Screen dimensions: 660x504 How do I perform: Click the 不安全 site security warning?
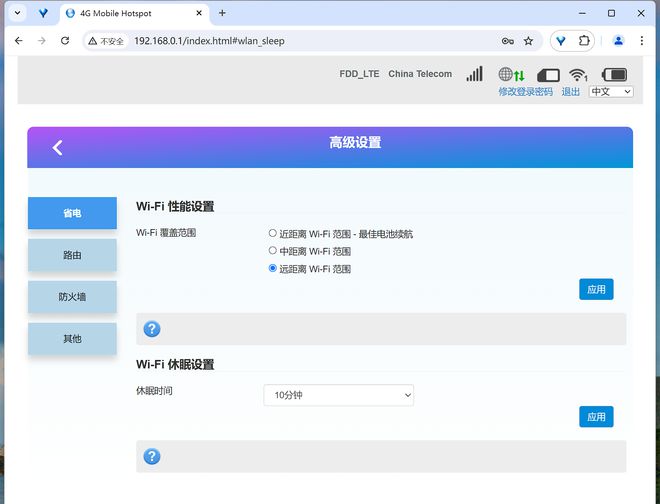pyautogui.click(x=106, y=41)
